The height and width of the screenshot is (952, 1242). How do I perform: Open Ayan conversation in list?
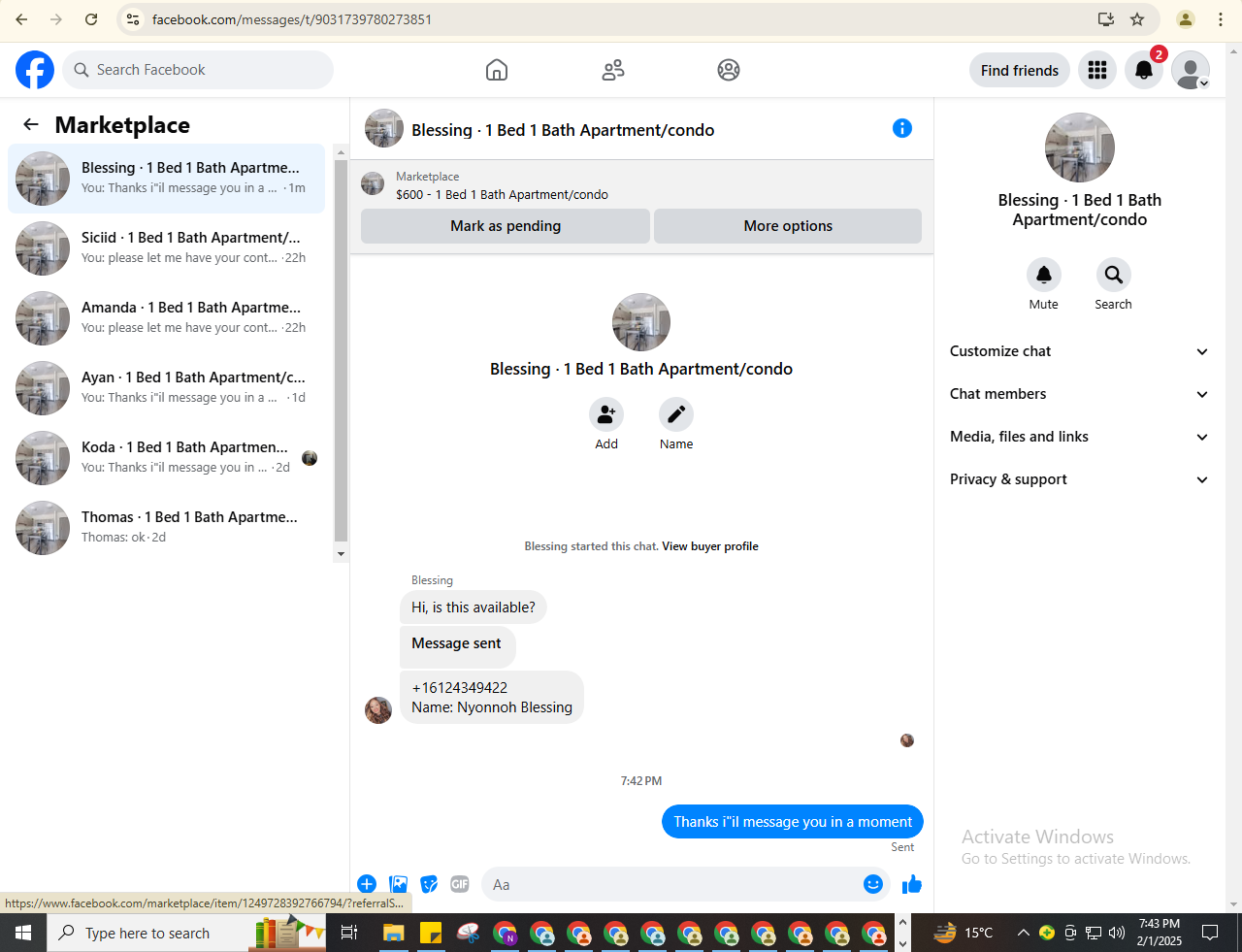pyautogui.click(x=167, y=388)
